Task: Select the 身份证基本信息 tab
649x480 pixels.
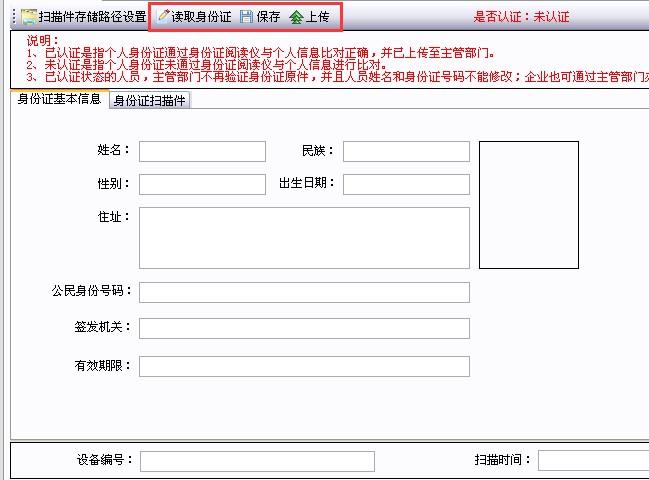Action: click(x=59, y=100)
